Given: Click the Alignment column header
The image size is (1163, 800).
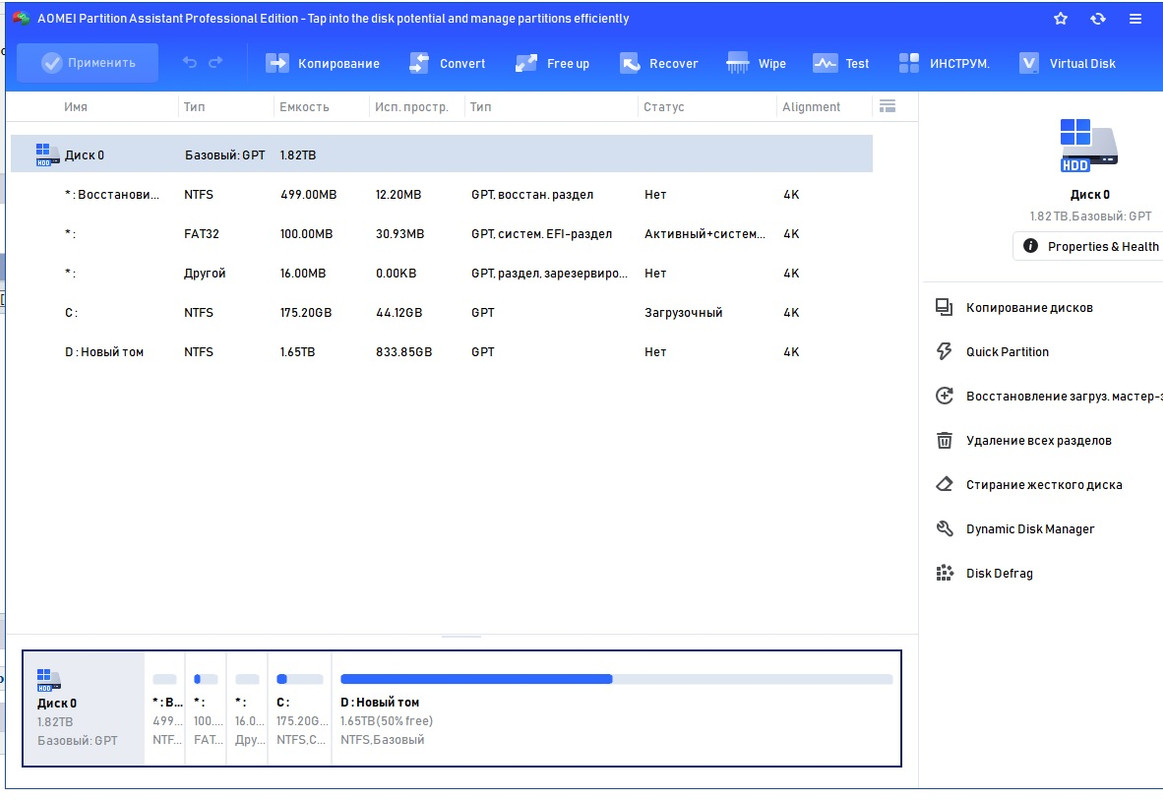Looking at the screenshot, I should [811, 107].
